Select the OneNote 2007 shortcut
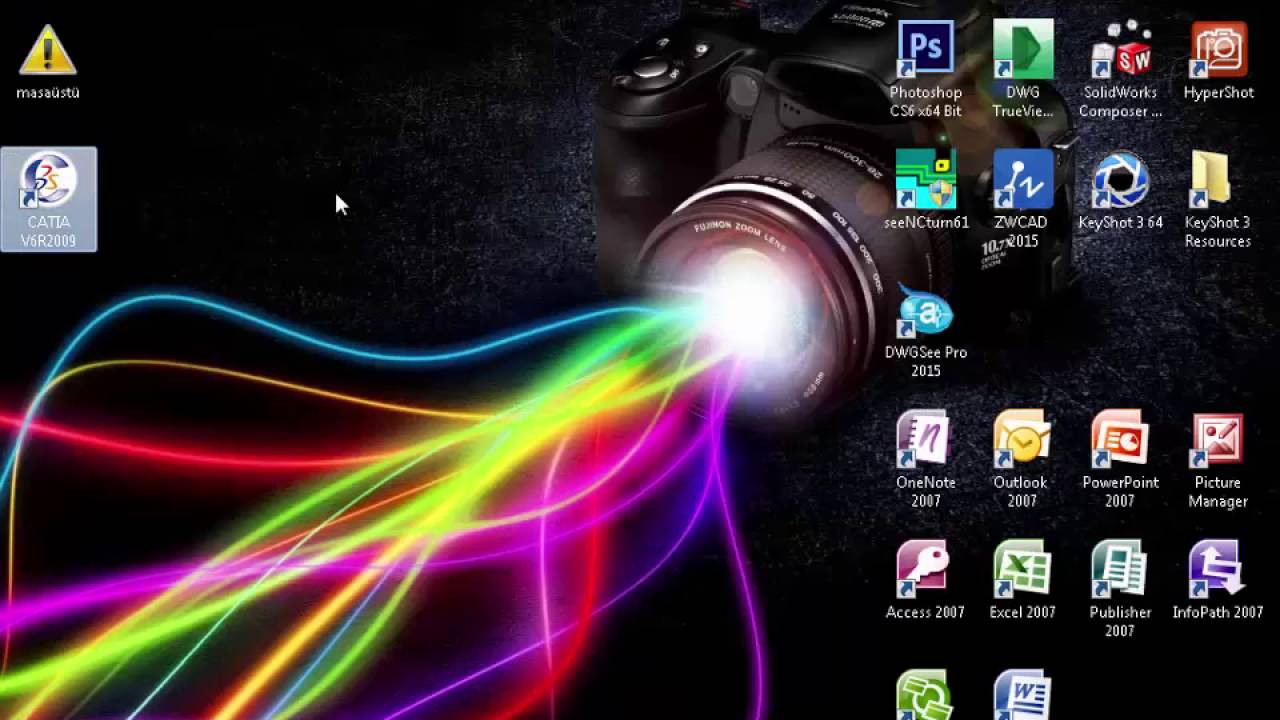This screenshot has width=1280, height=720. click(926, 459)
